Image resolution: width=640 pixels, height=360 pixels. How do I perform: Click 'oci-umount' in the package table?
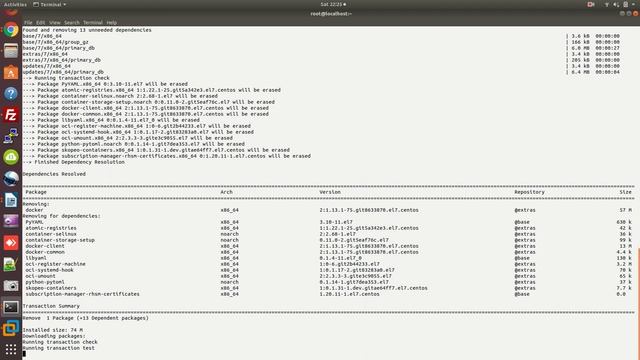click(40, 276)
